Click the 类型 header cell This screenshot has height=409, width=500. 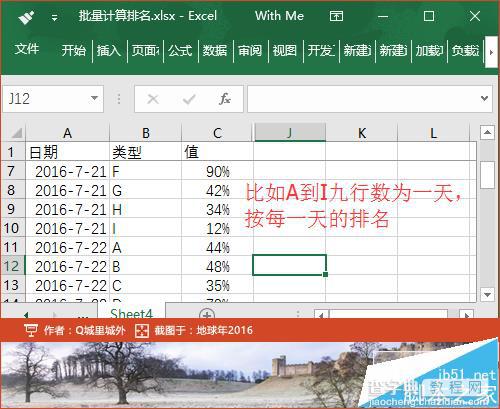pyautogui.click(x=146, y=152)
